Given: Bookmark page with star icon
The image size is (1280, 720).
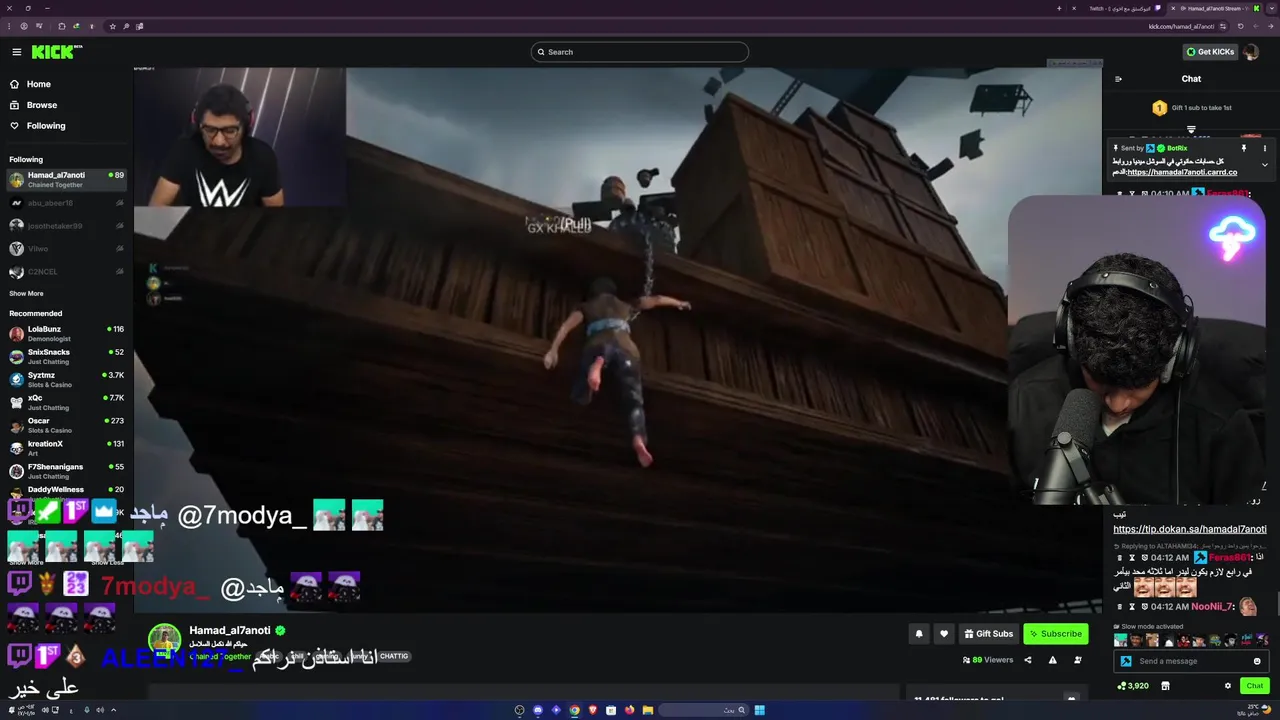Looking at the screenshot, I should [112, 26].
